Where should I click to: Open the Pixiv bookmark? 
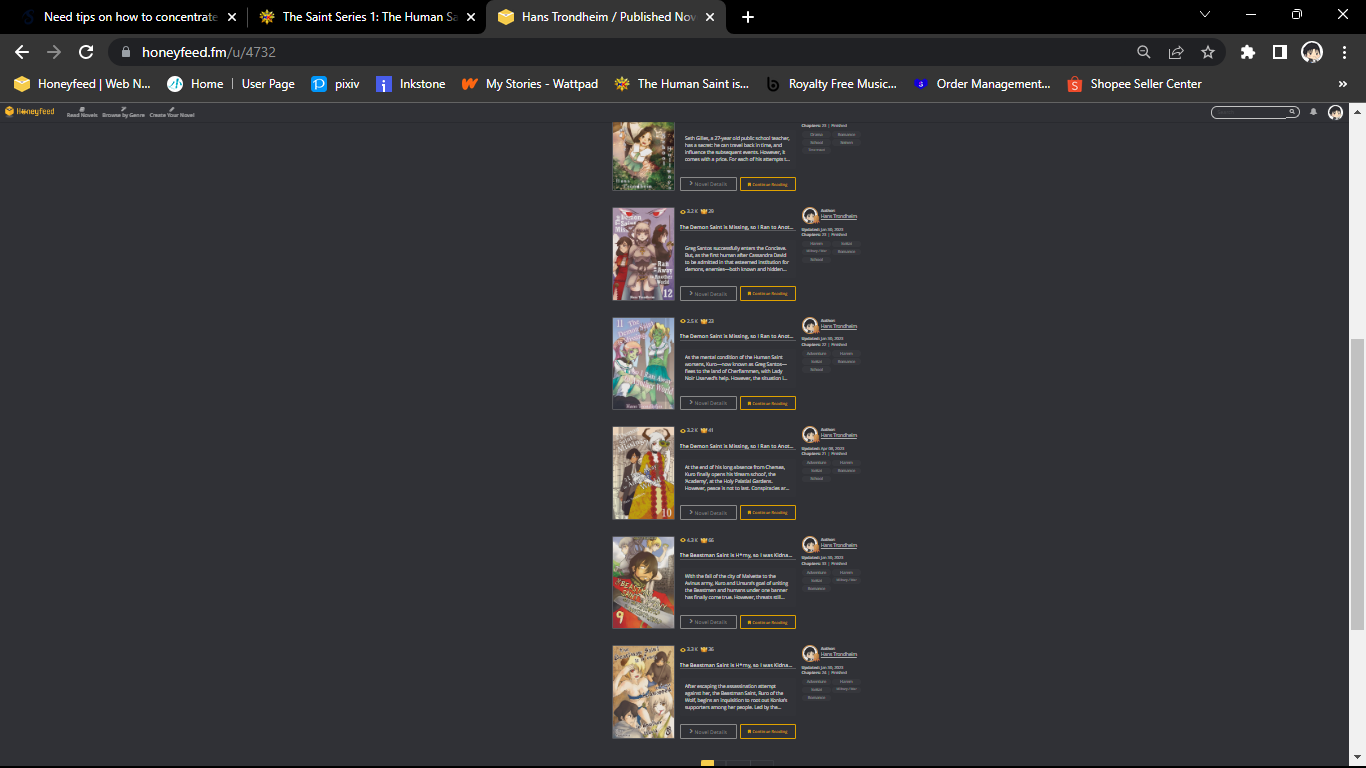pos(335,84)
